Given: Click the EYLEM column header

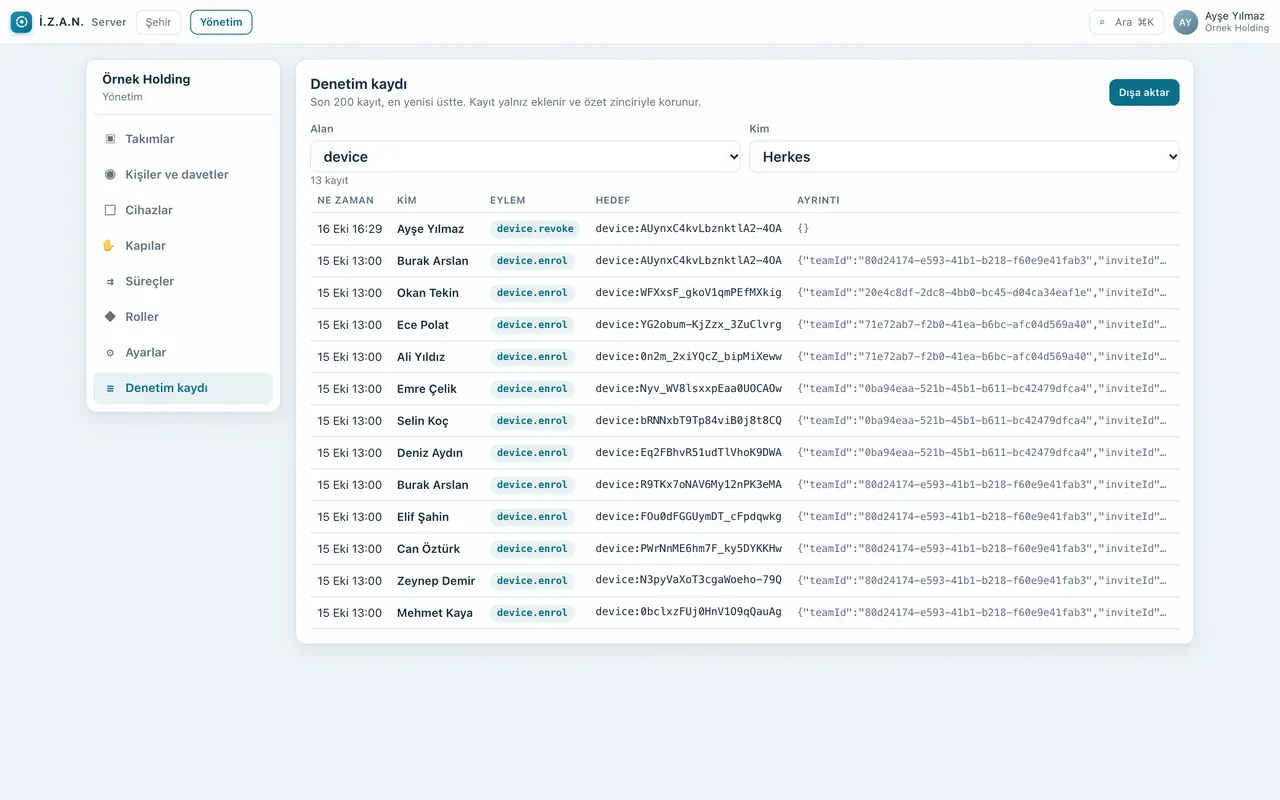Looking at the screenshot, I should 508,200.
